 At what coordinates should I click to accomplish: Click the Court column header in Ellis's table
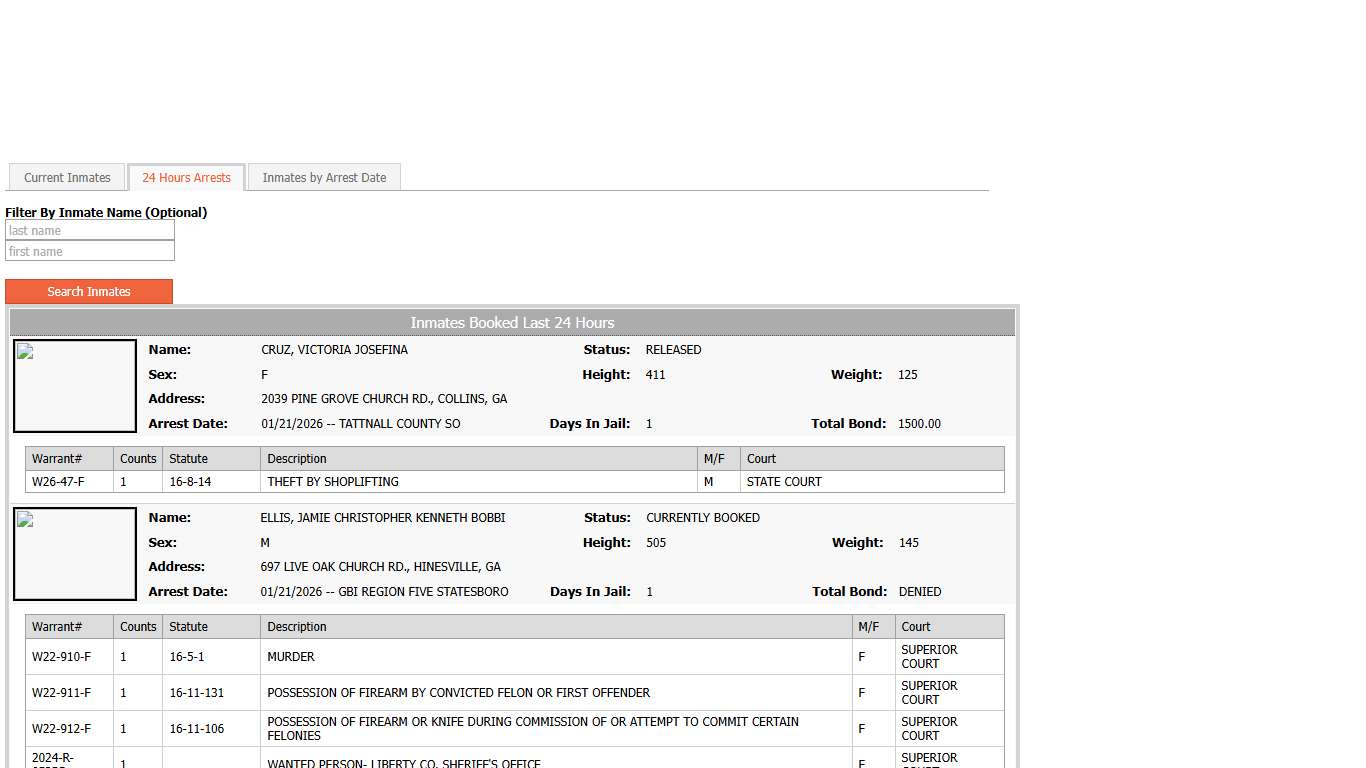click(x=915, y=627)
